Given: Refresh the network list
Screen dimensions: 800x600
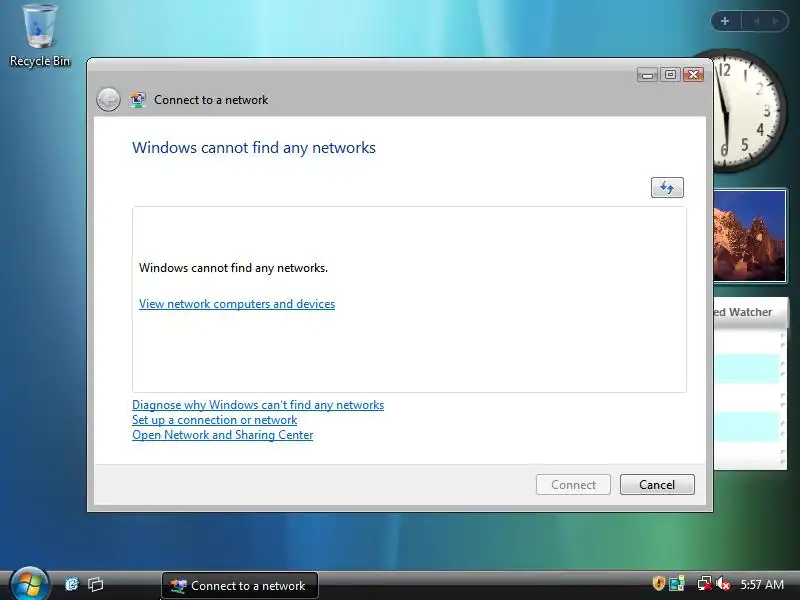Looking at the screenshot, I should point(667,187).
